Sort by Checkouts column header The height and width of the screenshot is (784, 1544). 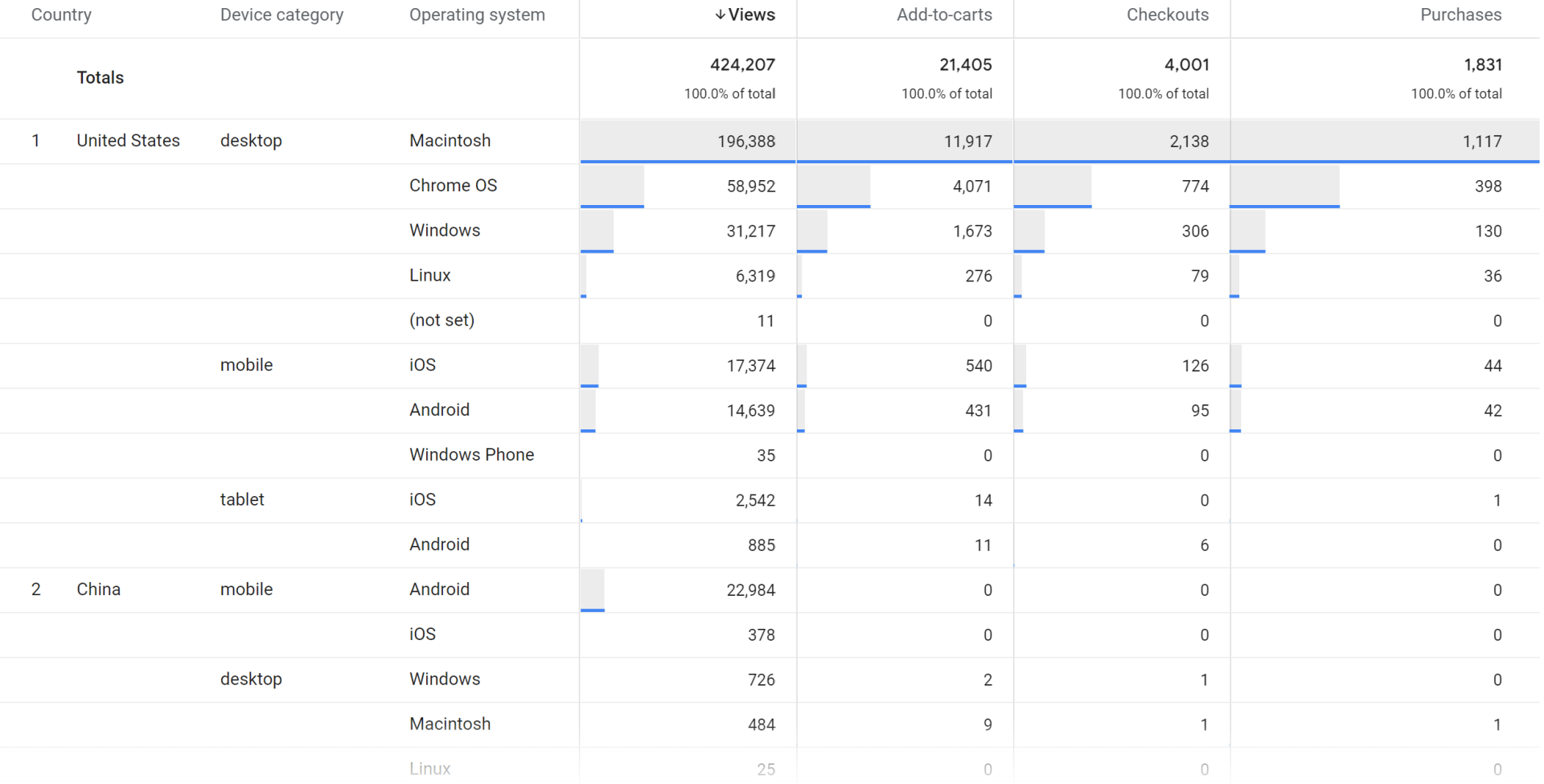(1167, 15)
